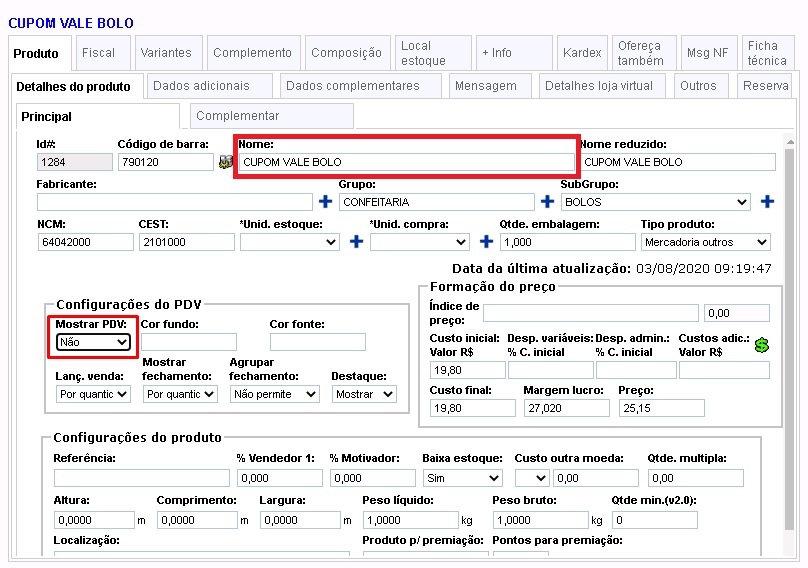The image size is (808, 568).
Task: Open the Mostrar fechamento dropdown
Action: click(x=180, y=394)
